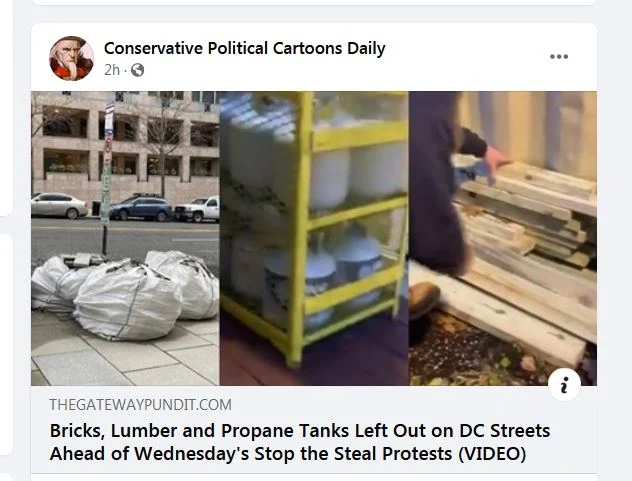
Task: Open the yellow propane tank rack image
Action: 314,238
